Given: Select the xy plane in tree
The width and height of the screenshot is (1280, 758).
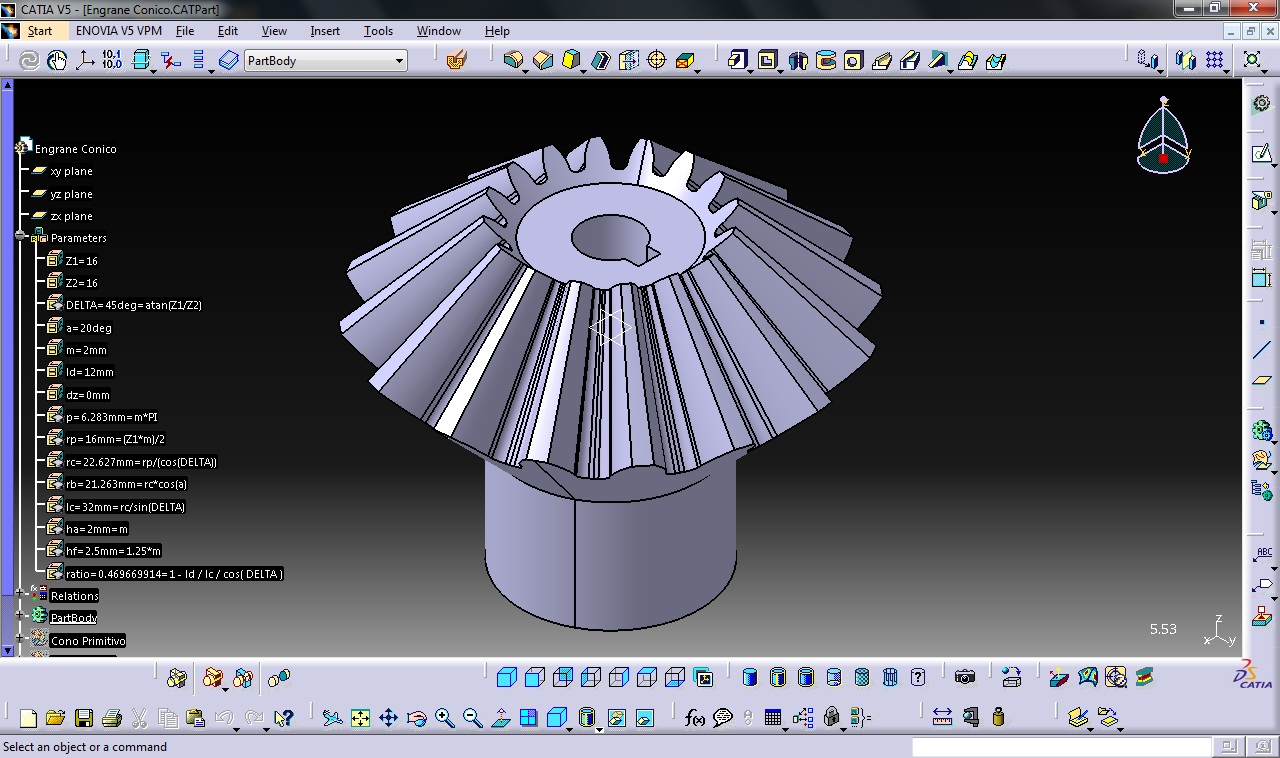Looking at the screenshot, I should (71, 171).
